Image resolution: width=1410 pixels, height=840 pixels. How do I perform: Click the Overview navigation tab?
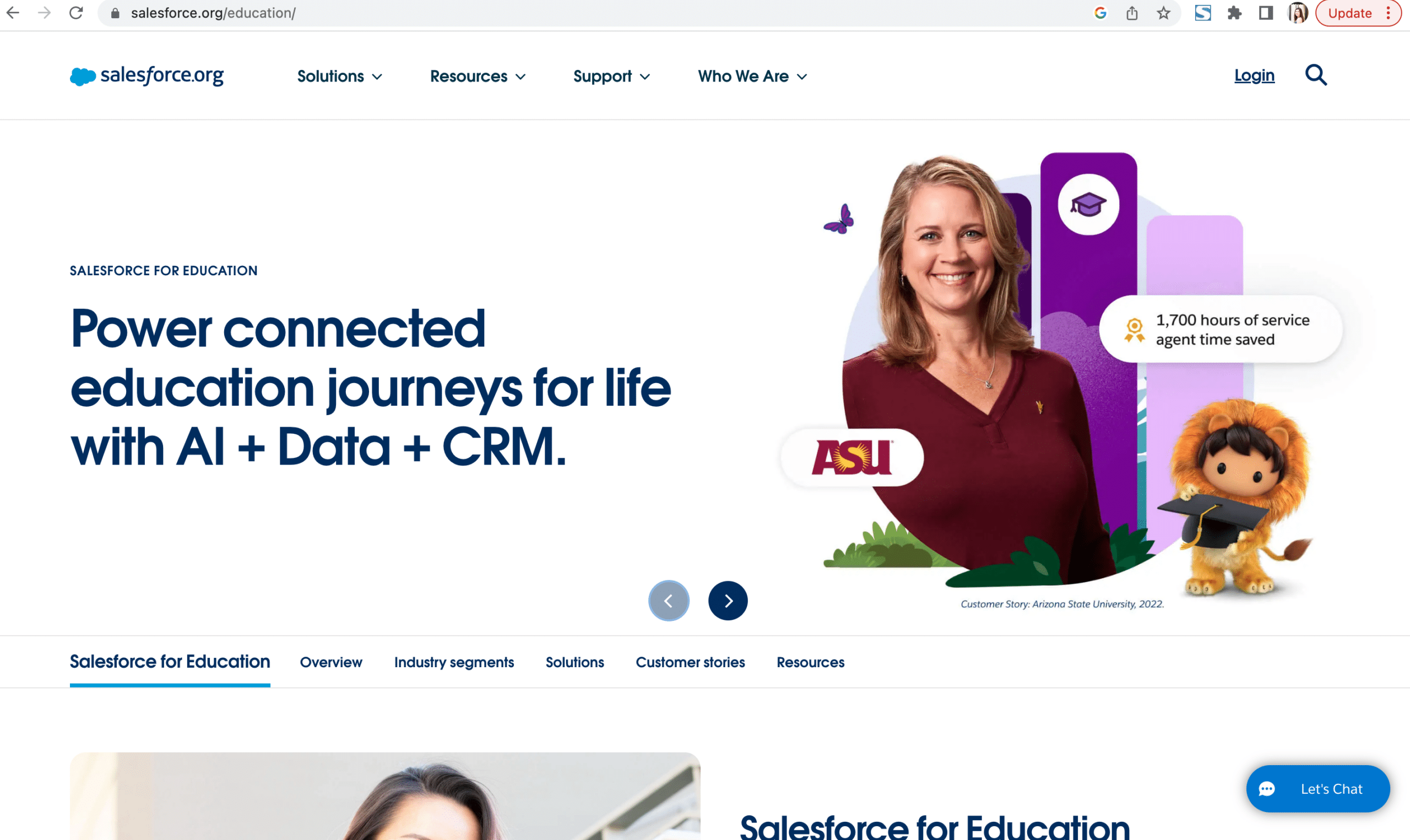[x=331, y=661]
